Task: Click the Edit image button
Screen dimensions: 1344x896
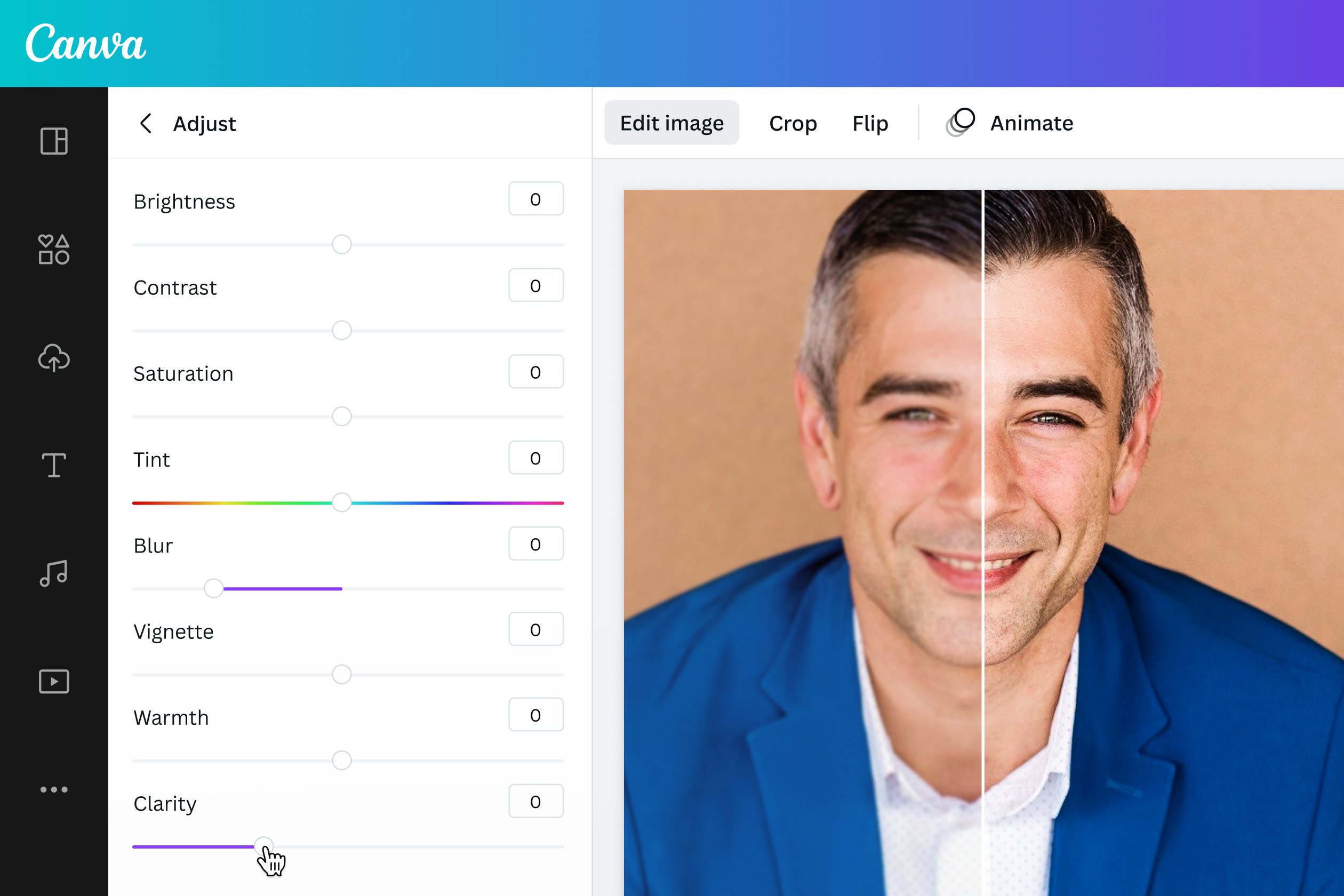Action: point(671,122)
